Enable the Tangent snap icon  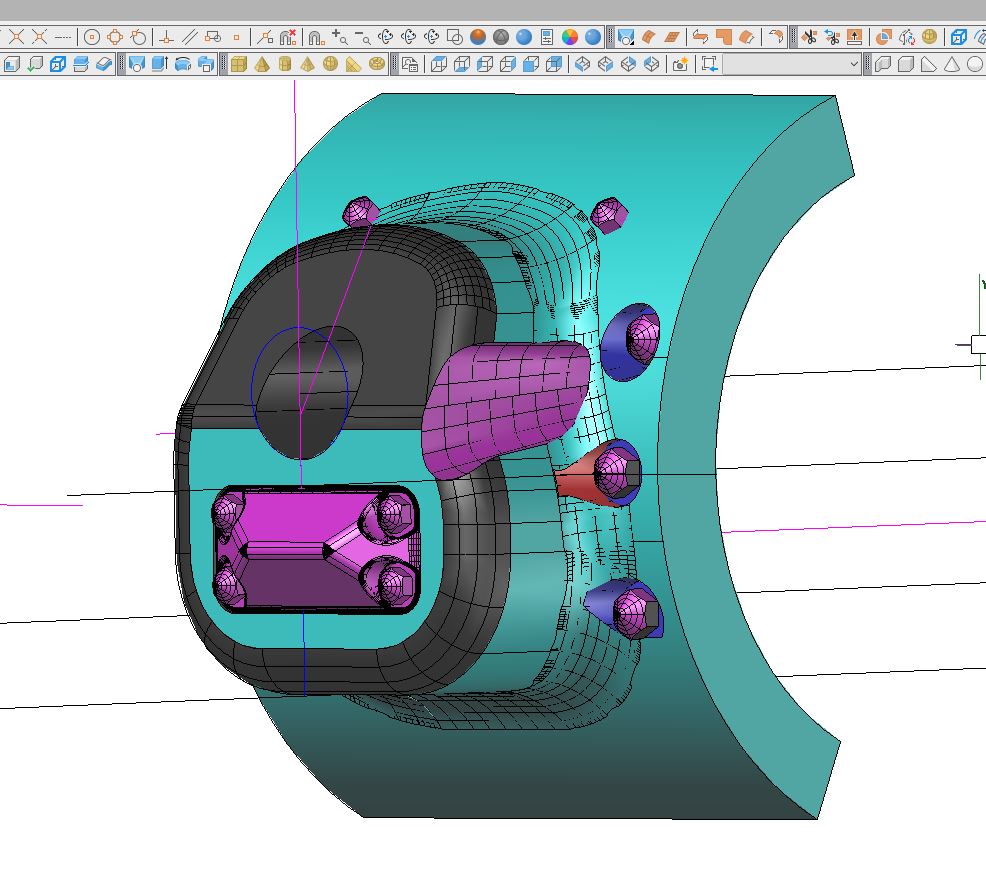click(x=138, y=38)
